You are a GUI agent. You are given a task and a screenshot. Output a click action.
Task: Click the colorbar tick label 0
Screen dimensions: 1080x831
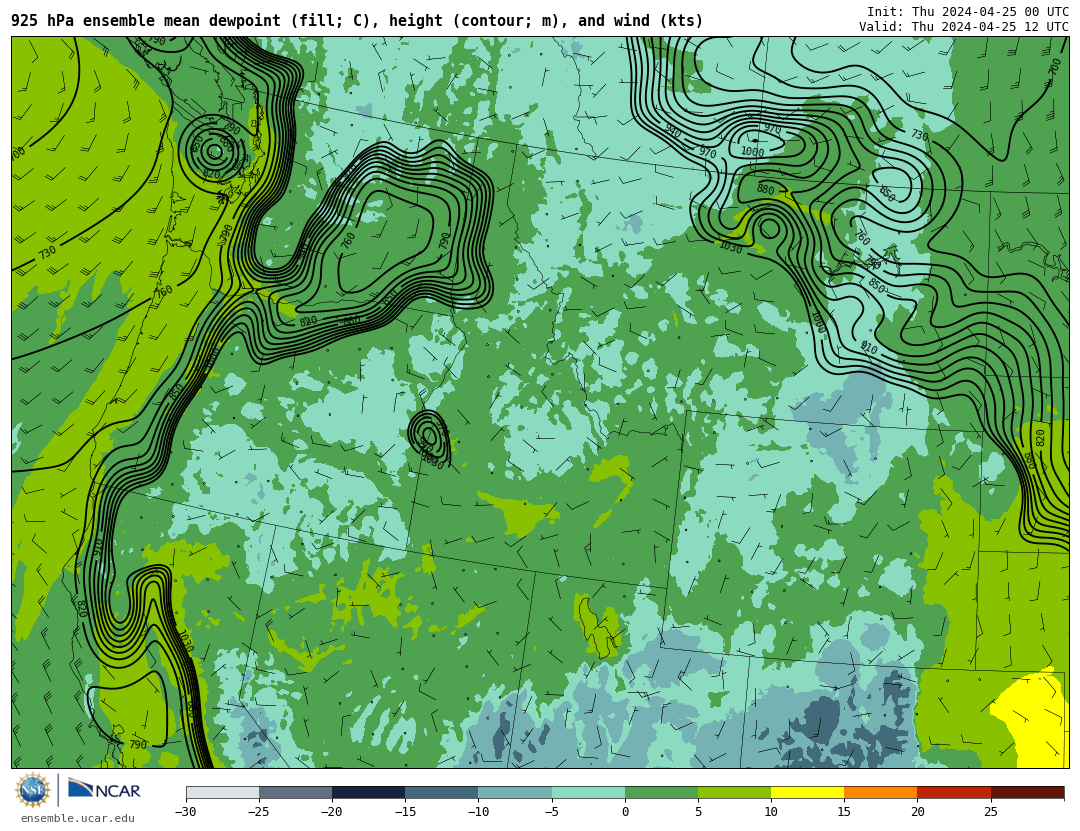(x=625, y=812)
